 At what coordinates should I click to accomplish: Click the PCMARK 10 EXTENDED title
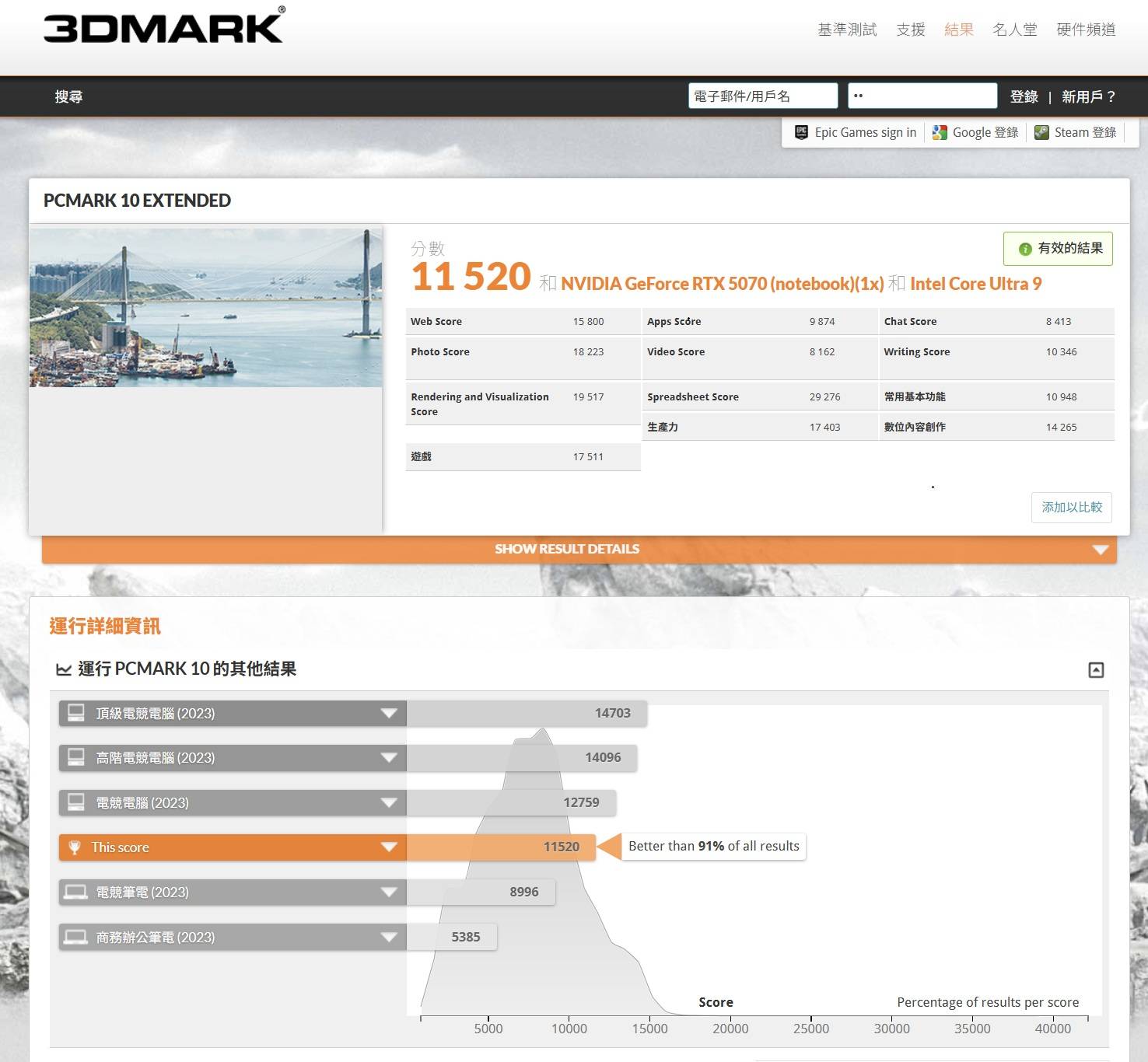pyautogui.click(x=137, y=201)
